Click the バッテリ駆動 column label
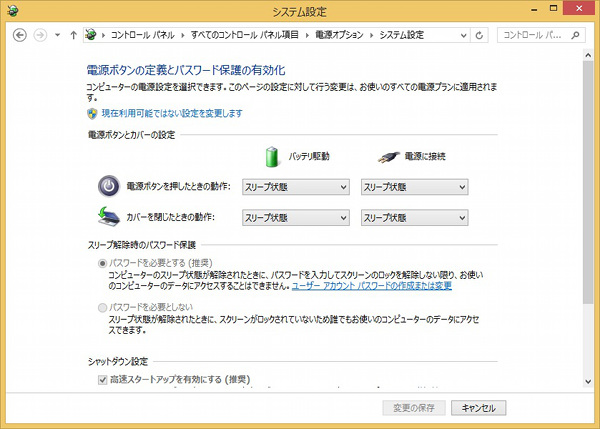Viewport: 600px width, 429px height. (x=309, y=157)
